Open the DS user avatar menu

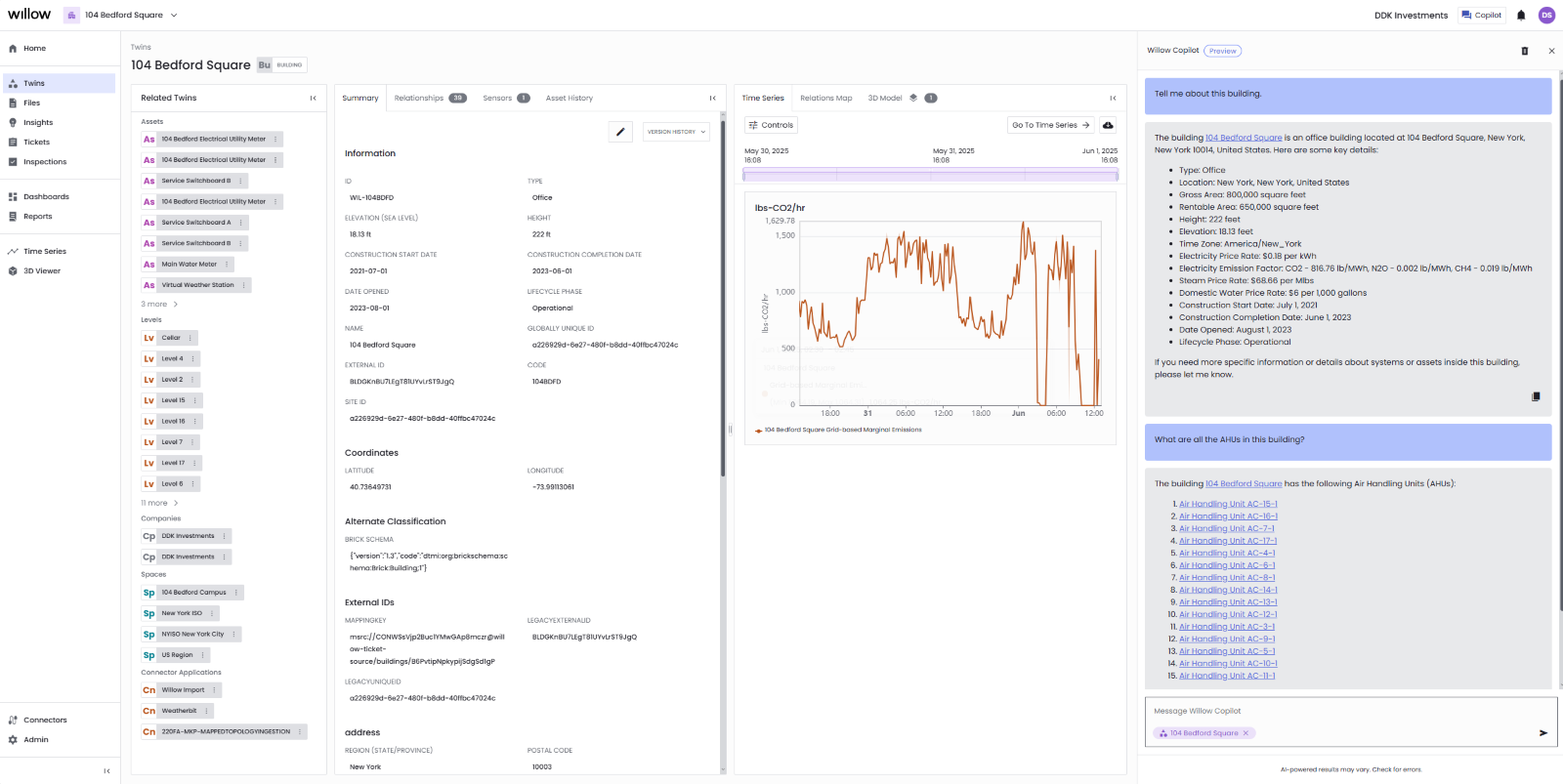coord(1546,15)
